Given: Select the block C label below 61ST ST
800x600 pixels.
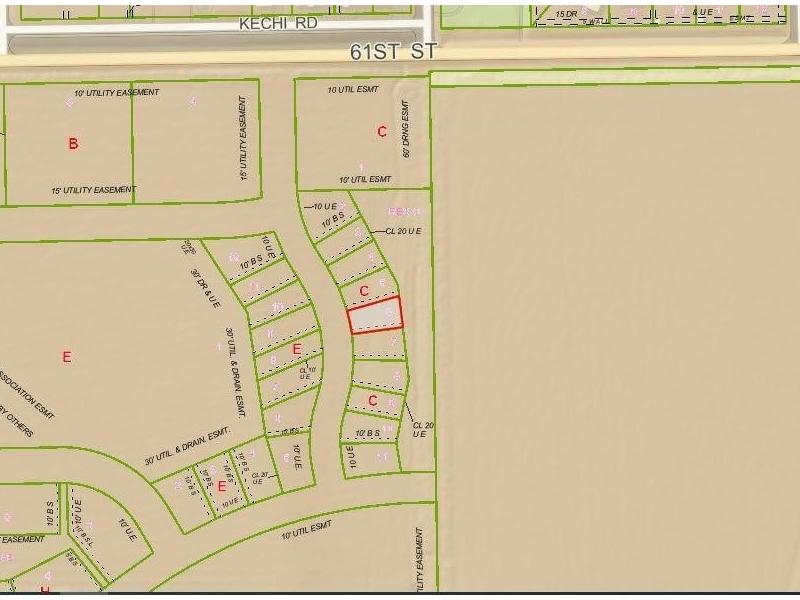Looking at the screenshot, I should 381,131.
